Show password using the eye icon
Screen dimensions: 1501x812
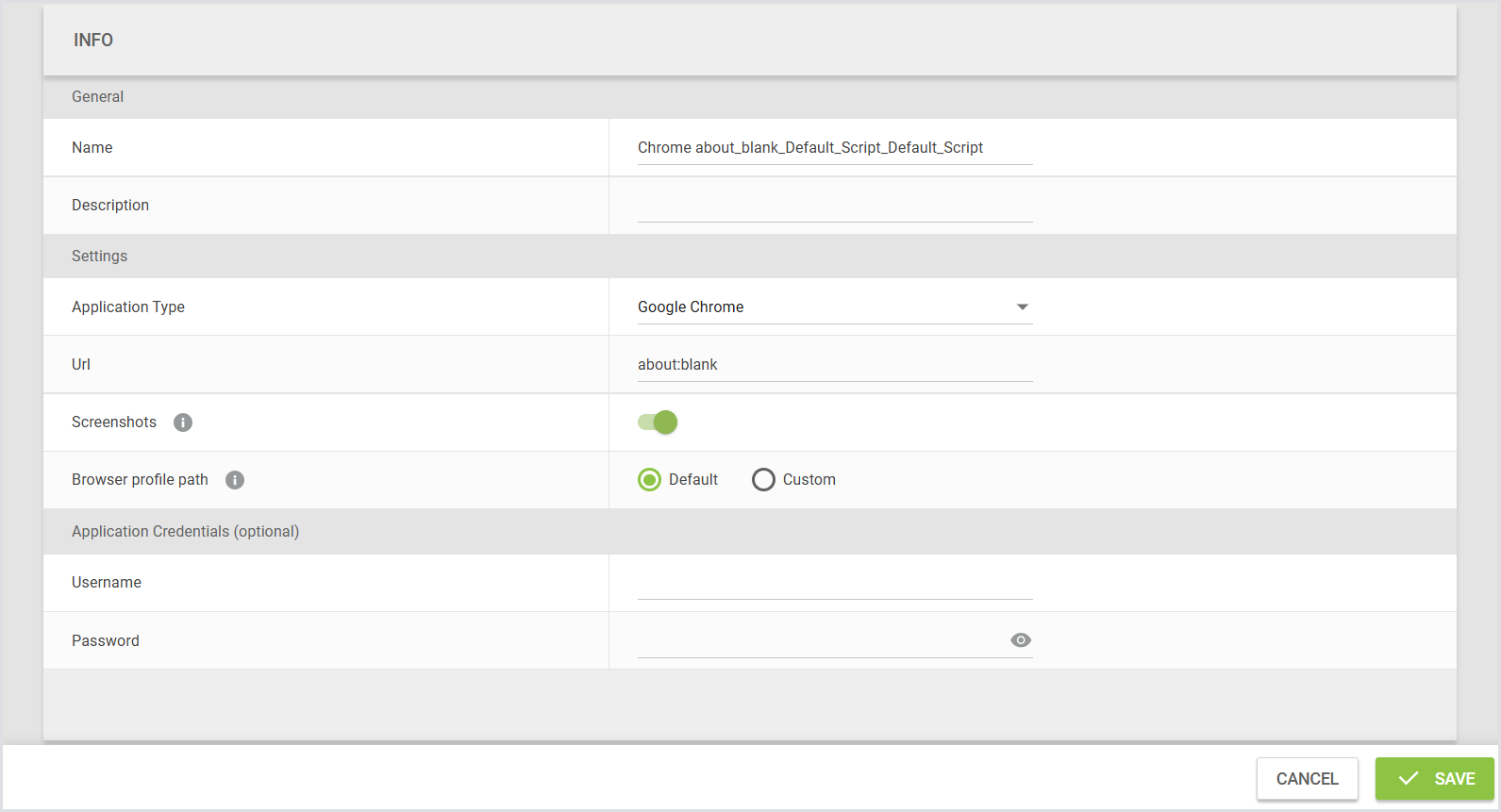[x=1020, y=640]
